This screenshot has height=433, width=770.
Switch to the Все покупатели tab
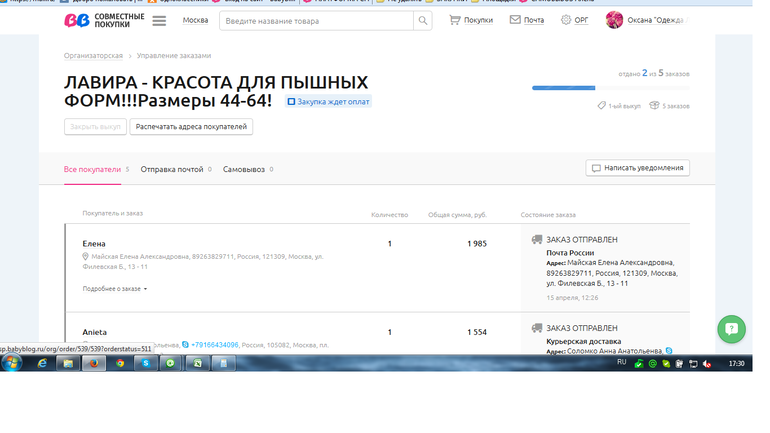pos(92,169)
